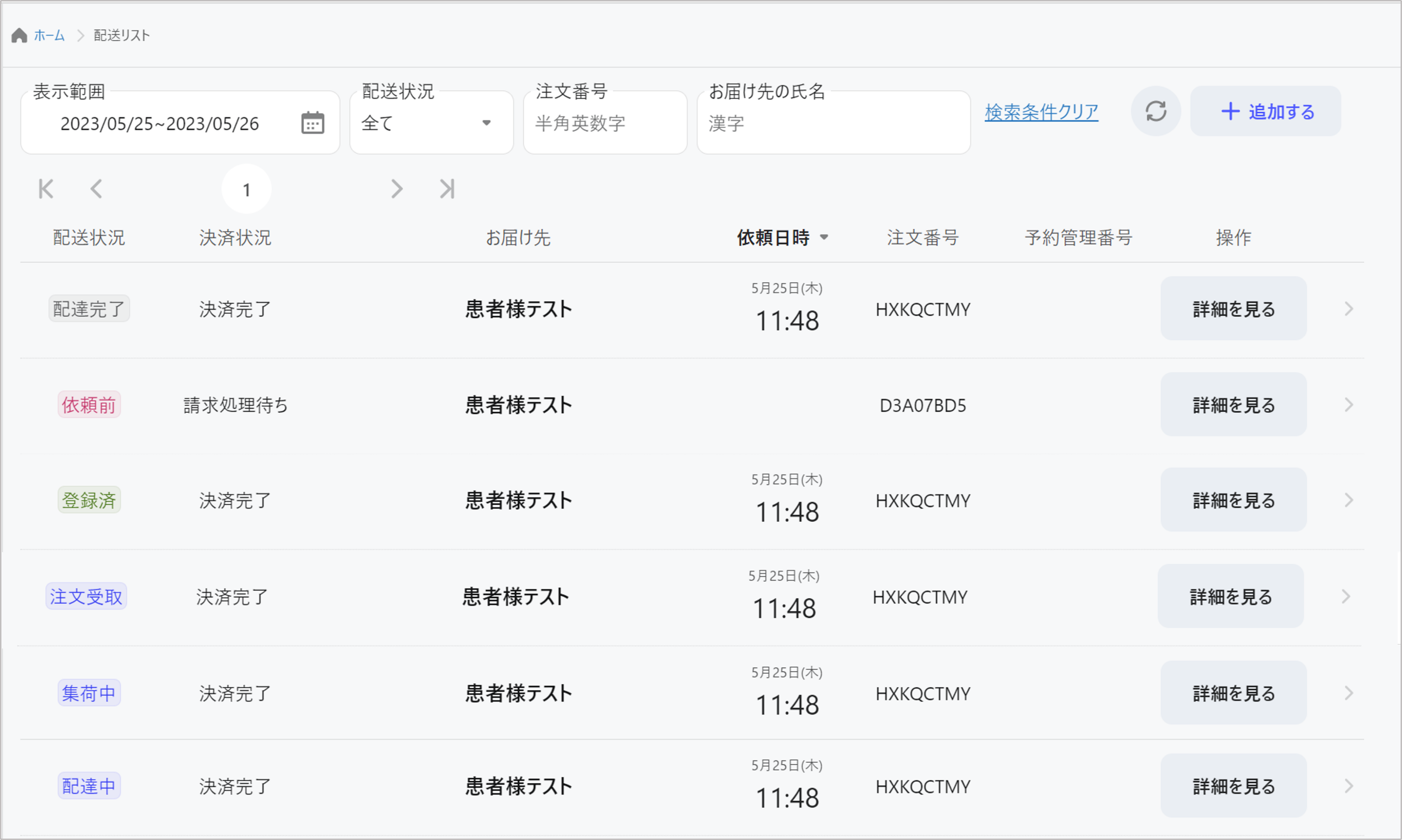This screenshot has width=1402, height=840.
Task: Click the 集荷中 status badge
Action: [89, 694]
